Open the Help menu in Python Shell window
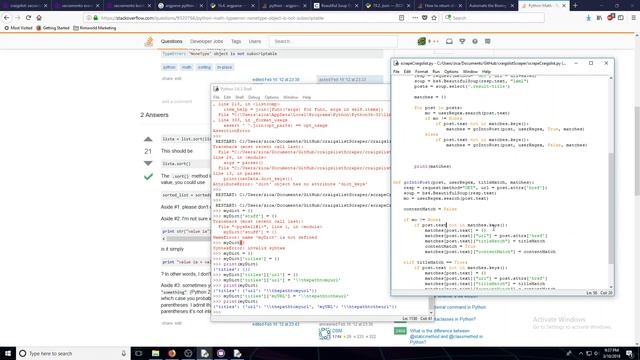Image resolution: width=640 pixels, height=360 pixels. tap(307, 97)
